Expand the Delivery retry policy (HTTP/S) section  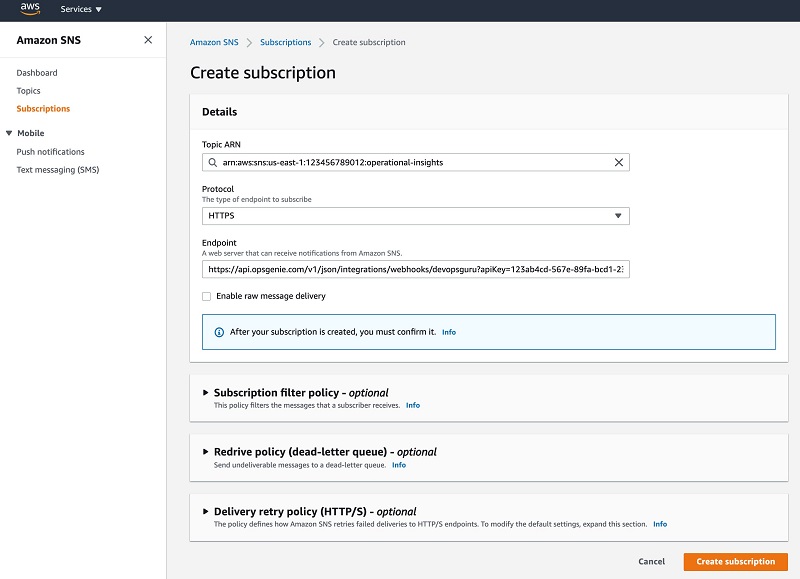[x=205, y=511]
